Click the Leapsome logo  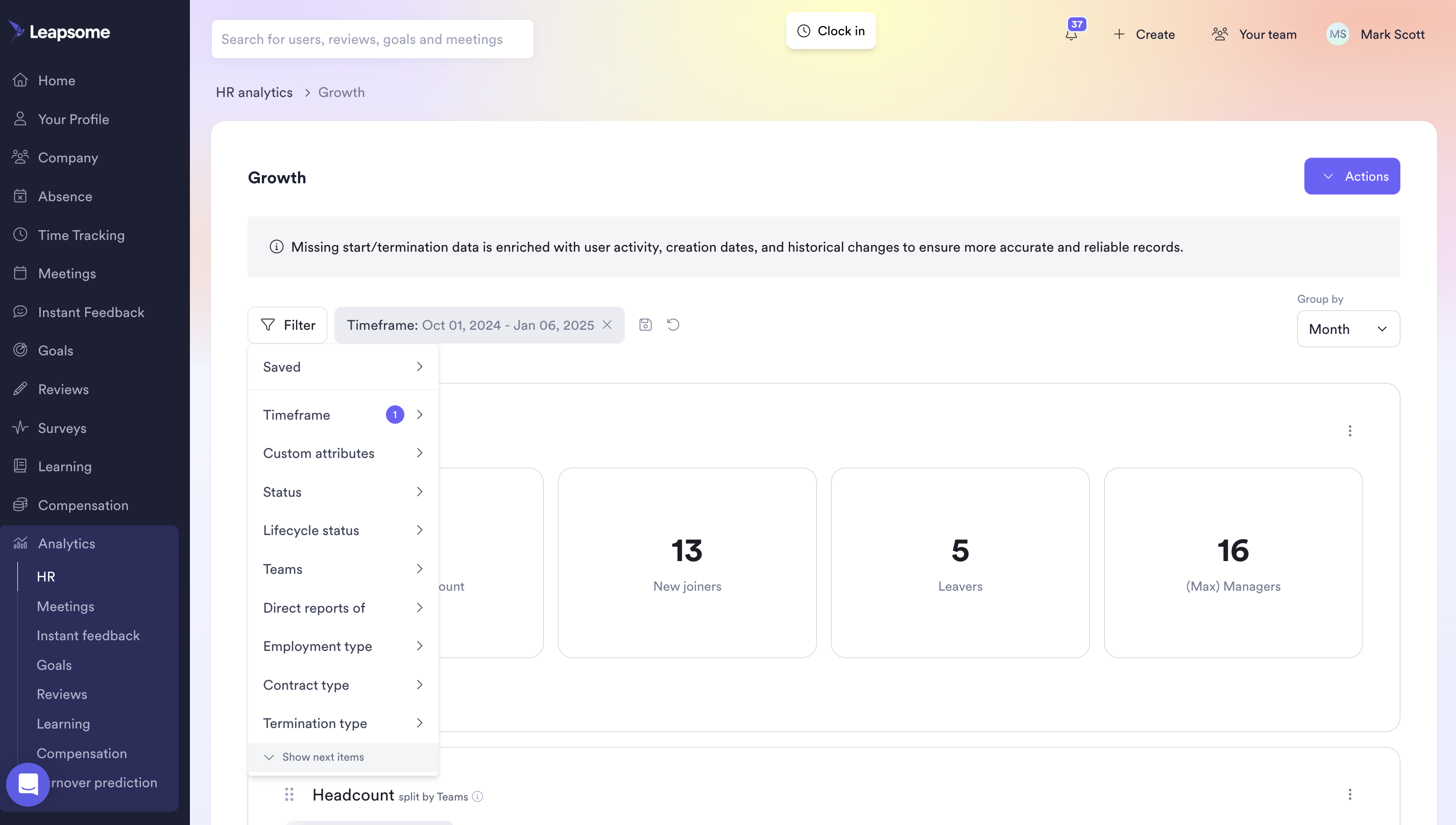60,32
